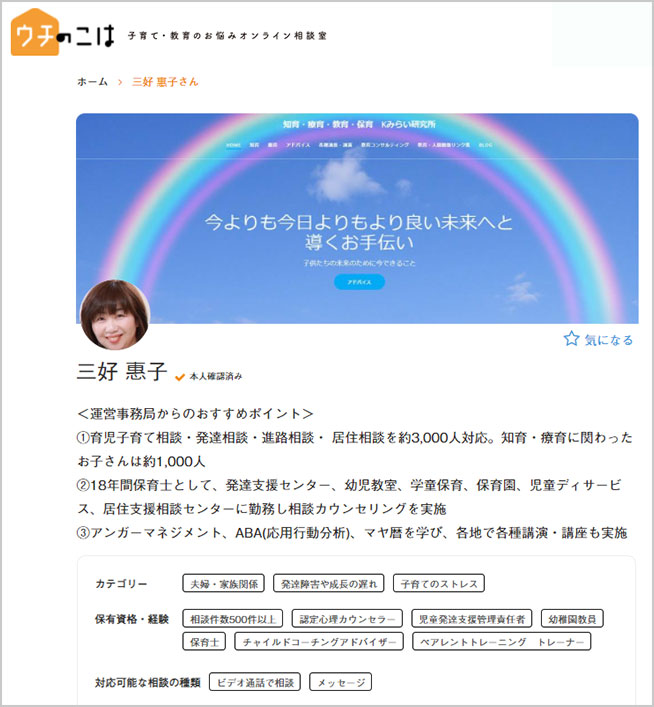This screenshot has height=707, width=654.
Task: Click the 三好 惠子さん breadcrumb item
Action: (165, 82)
